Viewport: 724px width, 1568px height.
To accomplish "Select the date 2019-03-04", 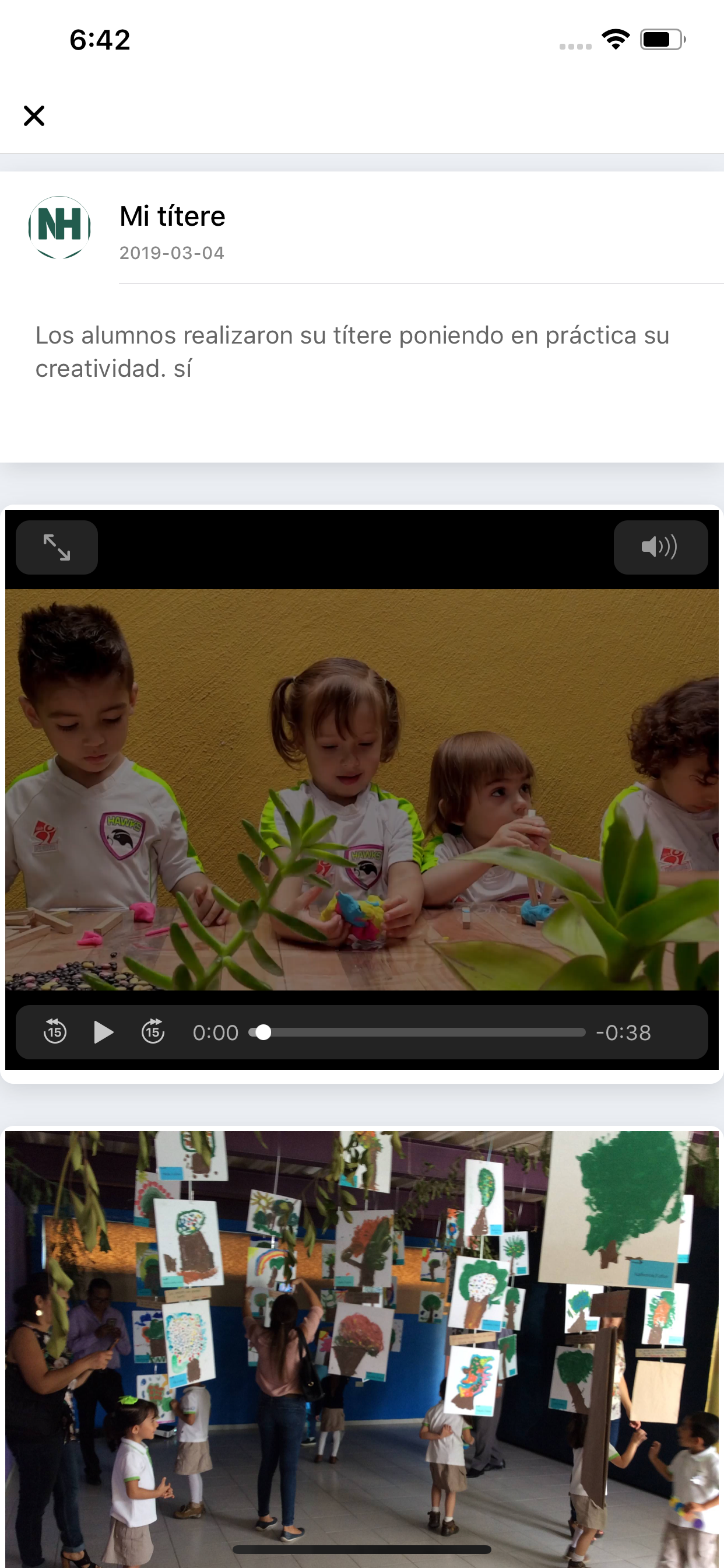I will coord(171,253).
